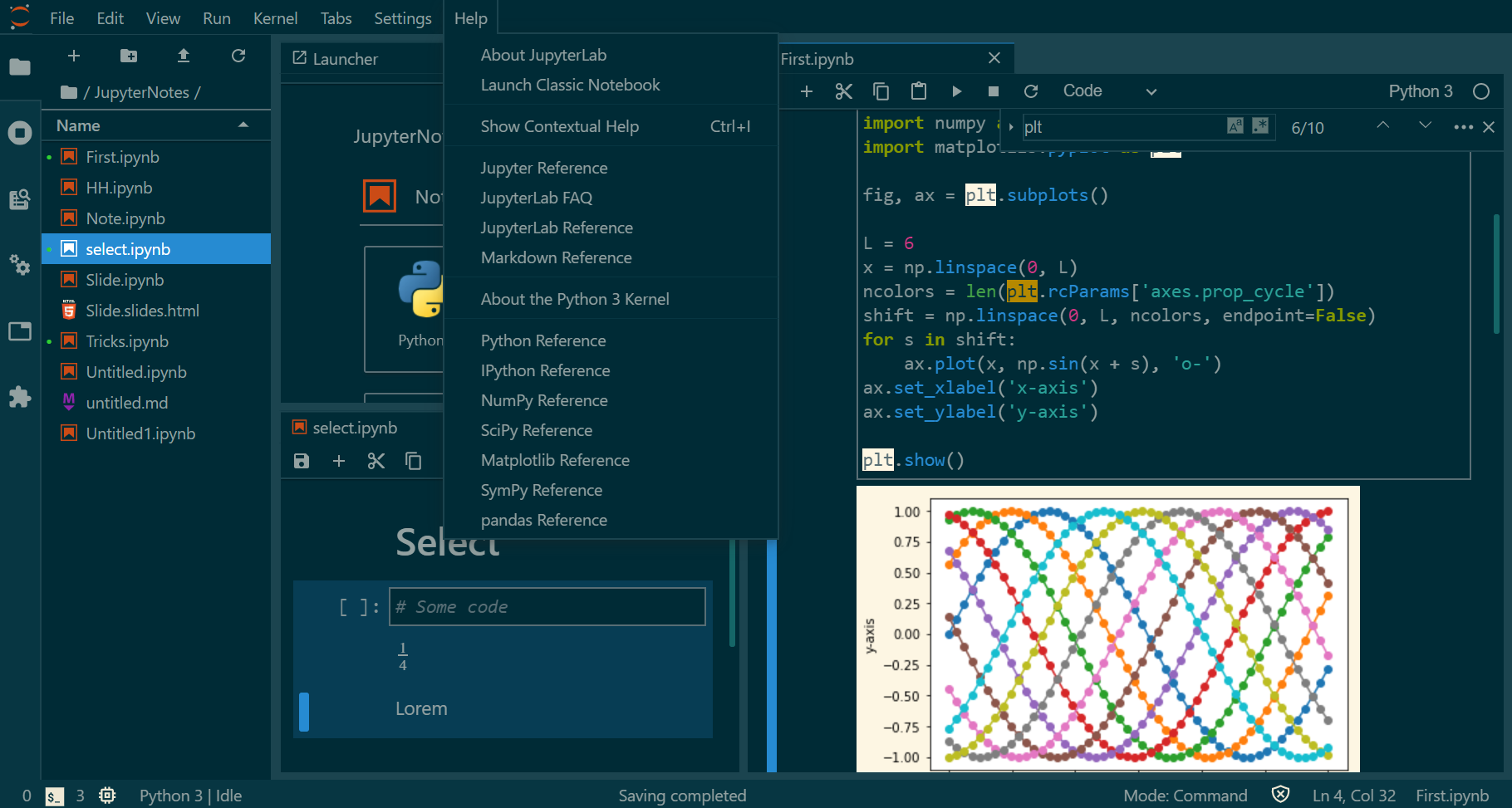Go to the previous search match
Image resolution: width=1512 pixels, height=808 pixels.
click(1383, 125)
